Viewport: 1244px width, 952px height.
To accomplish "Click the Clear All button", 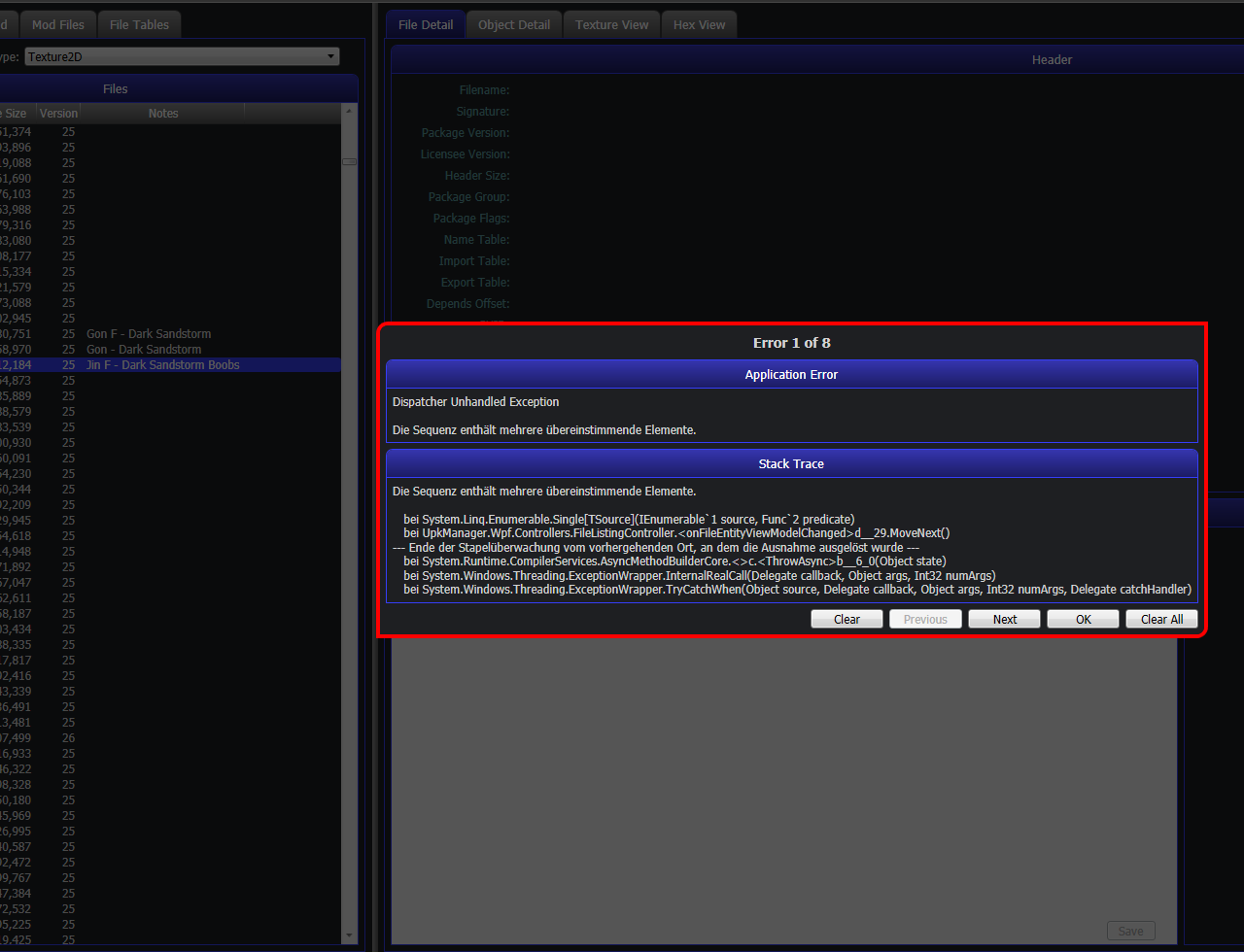I will coord(1161,619).
